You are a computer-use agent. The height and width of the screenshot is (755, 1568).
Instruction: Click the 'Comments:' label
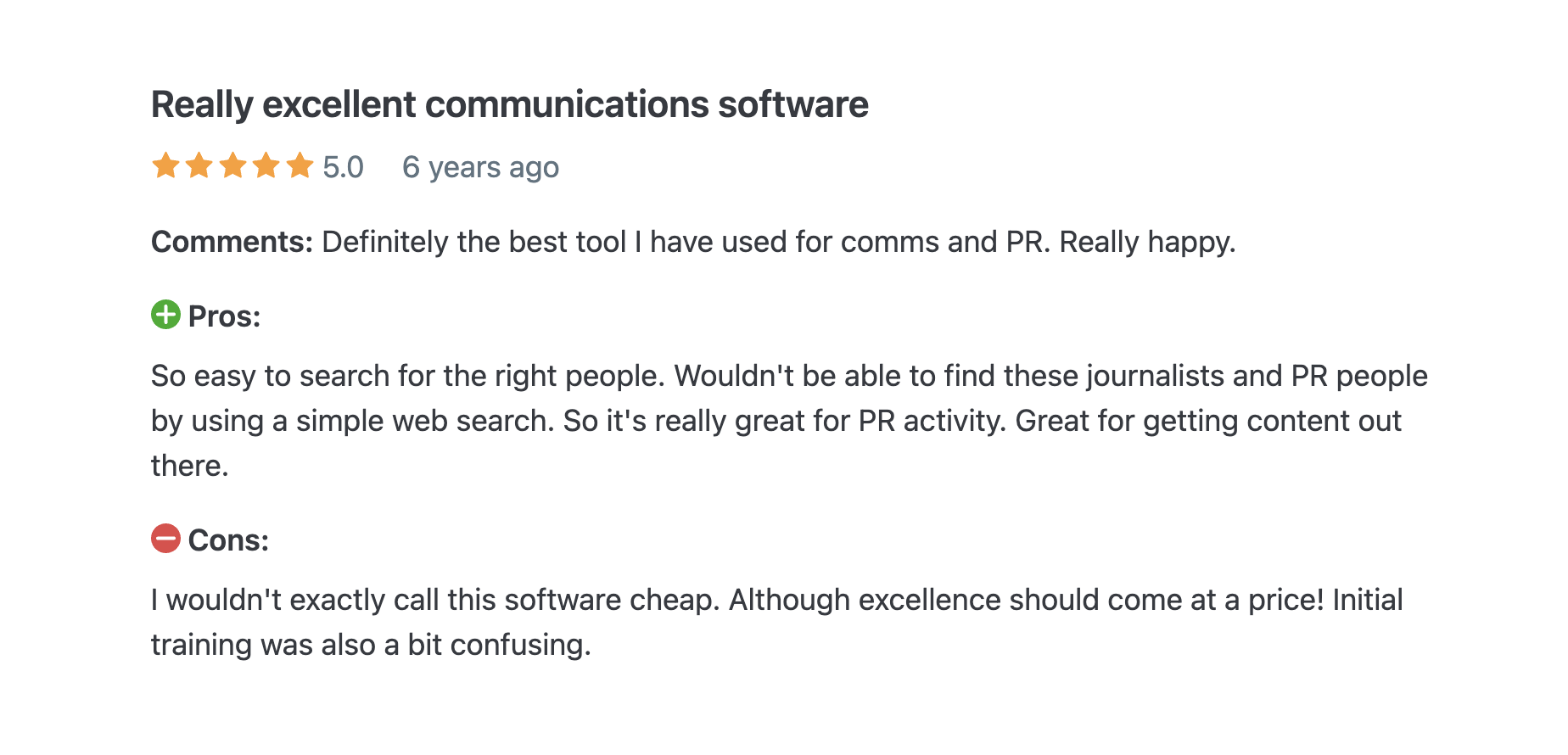pyautogui.click(x=232, y=242)
